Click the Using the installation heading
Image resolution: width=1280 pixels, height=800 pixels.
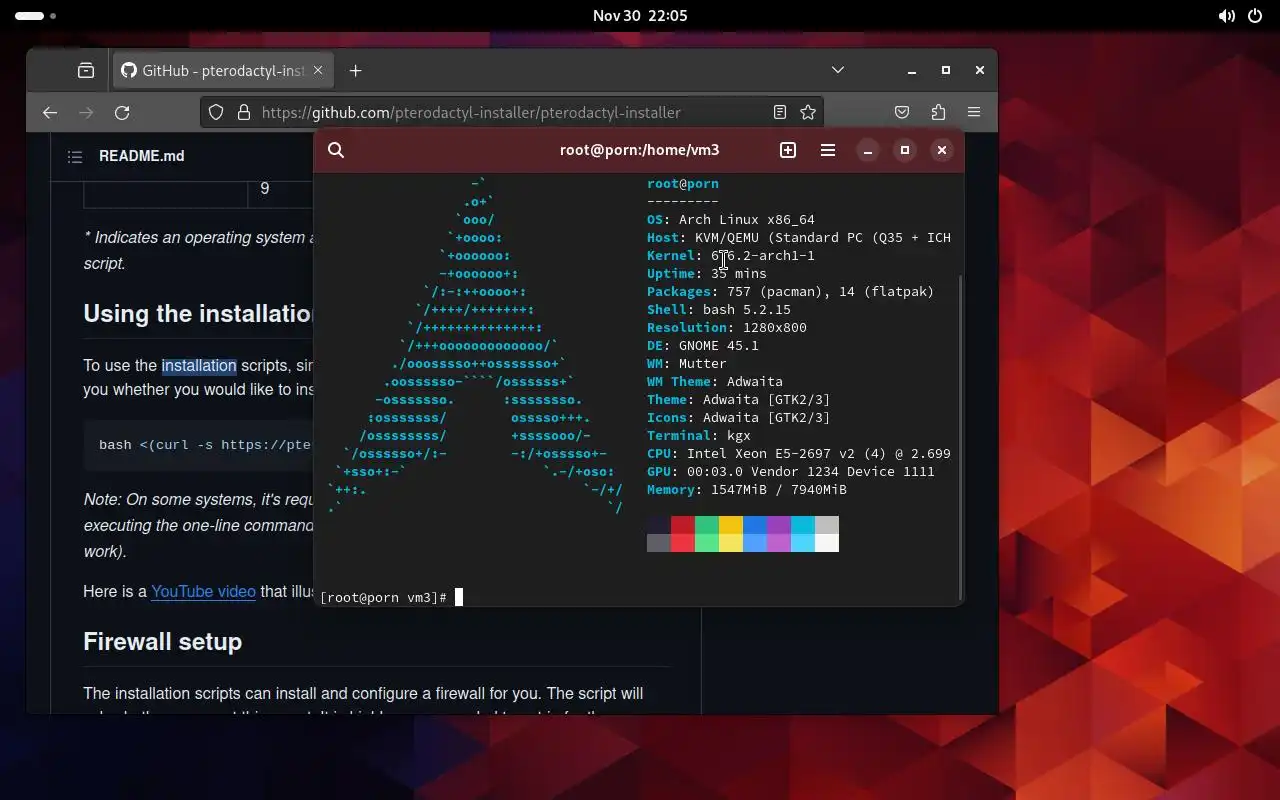tap(199, 313)
